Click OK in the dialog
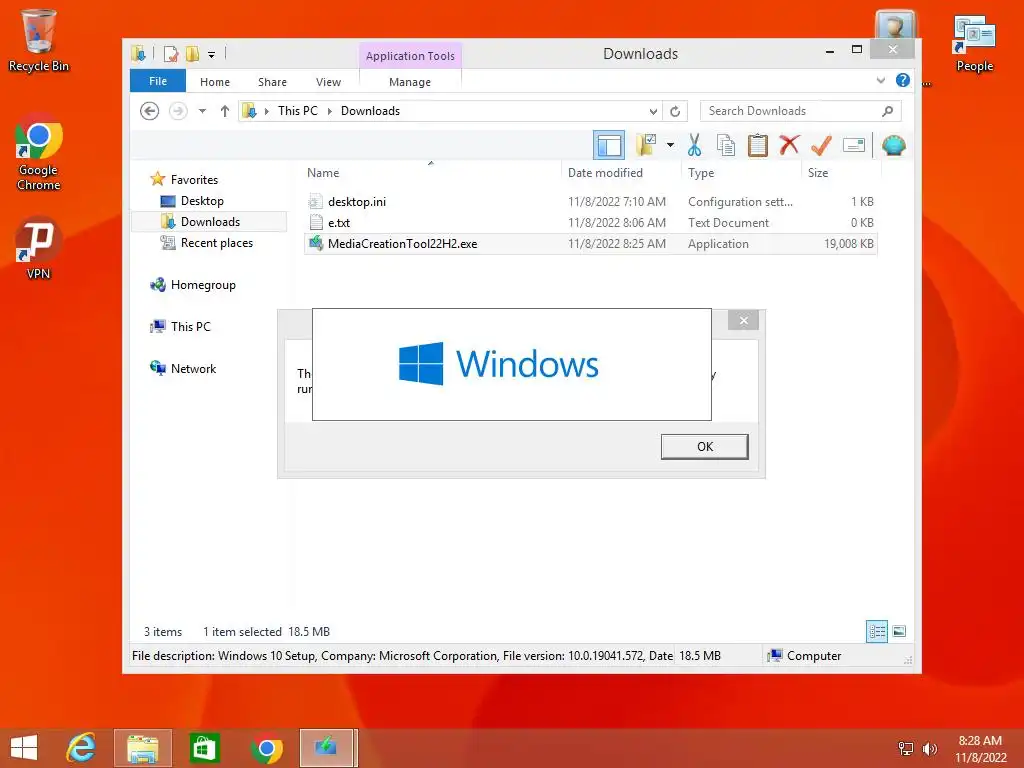The image size is (1024, 768). [705, 447]
